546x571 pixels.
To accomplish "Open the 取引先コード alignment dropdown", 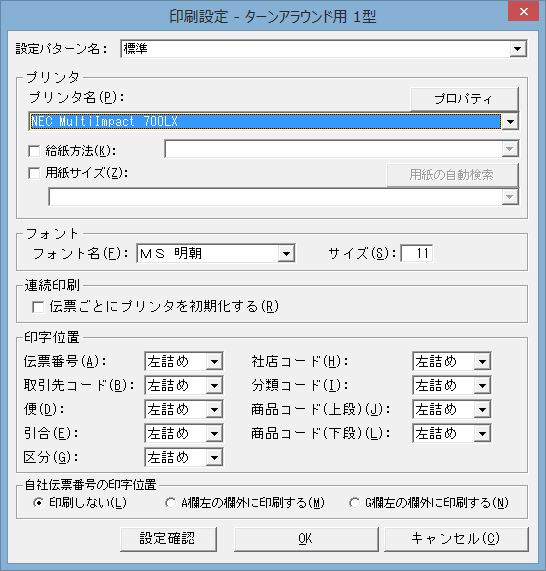I will (214, 385).
